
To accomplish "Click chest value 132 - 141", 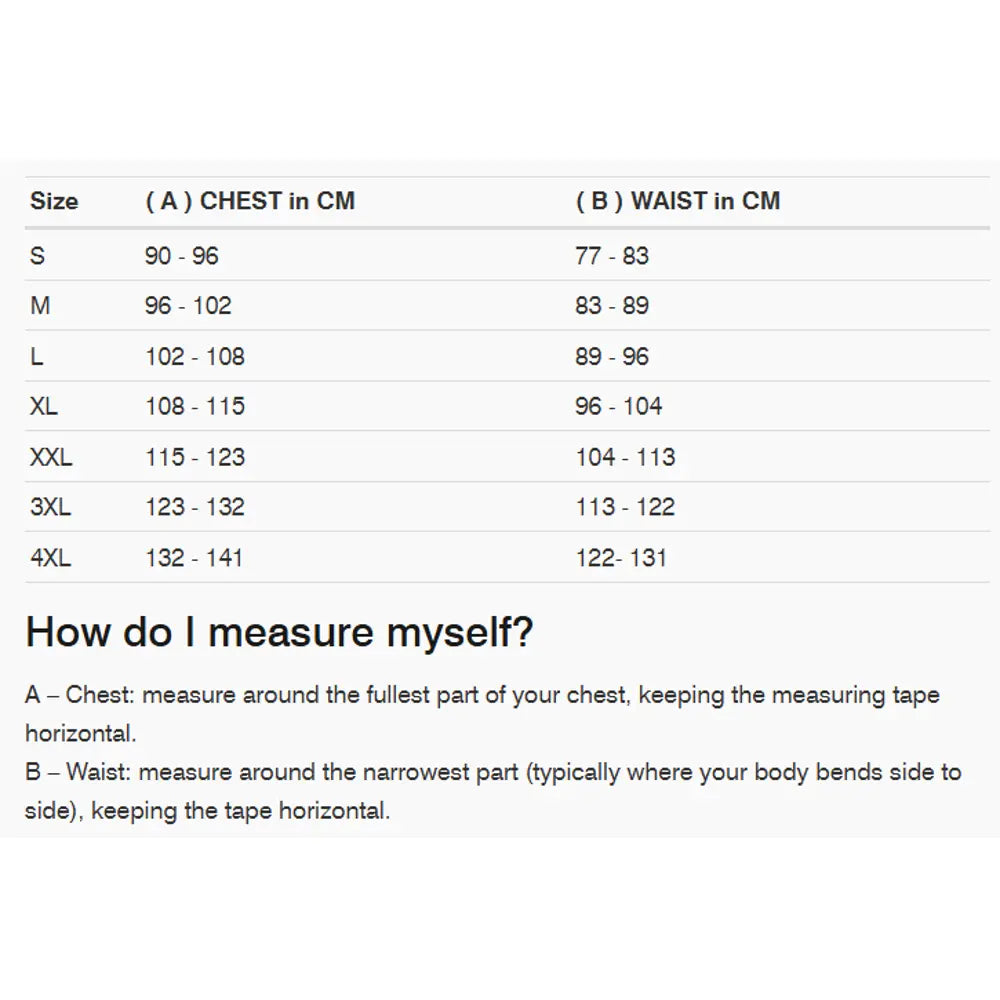I will click(x=194, y=558).
